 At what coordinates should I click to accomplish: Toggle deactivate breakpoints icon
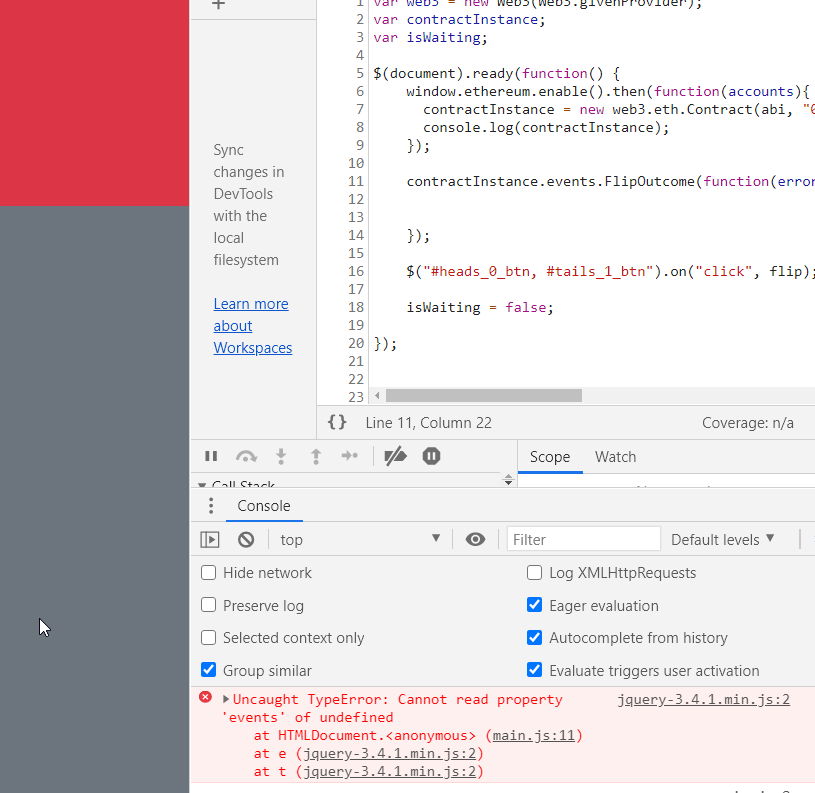tap(395, 456)
